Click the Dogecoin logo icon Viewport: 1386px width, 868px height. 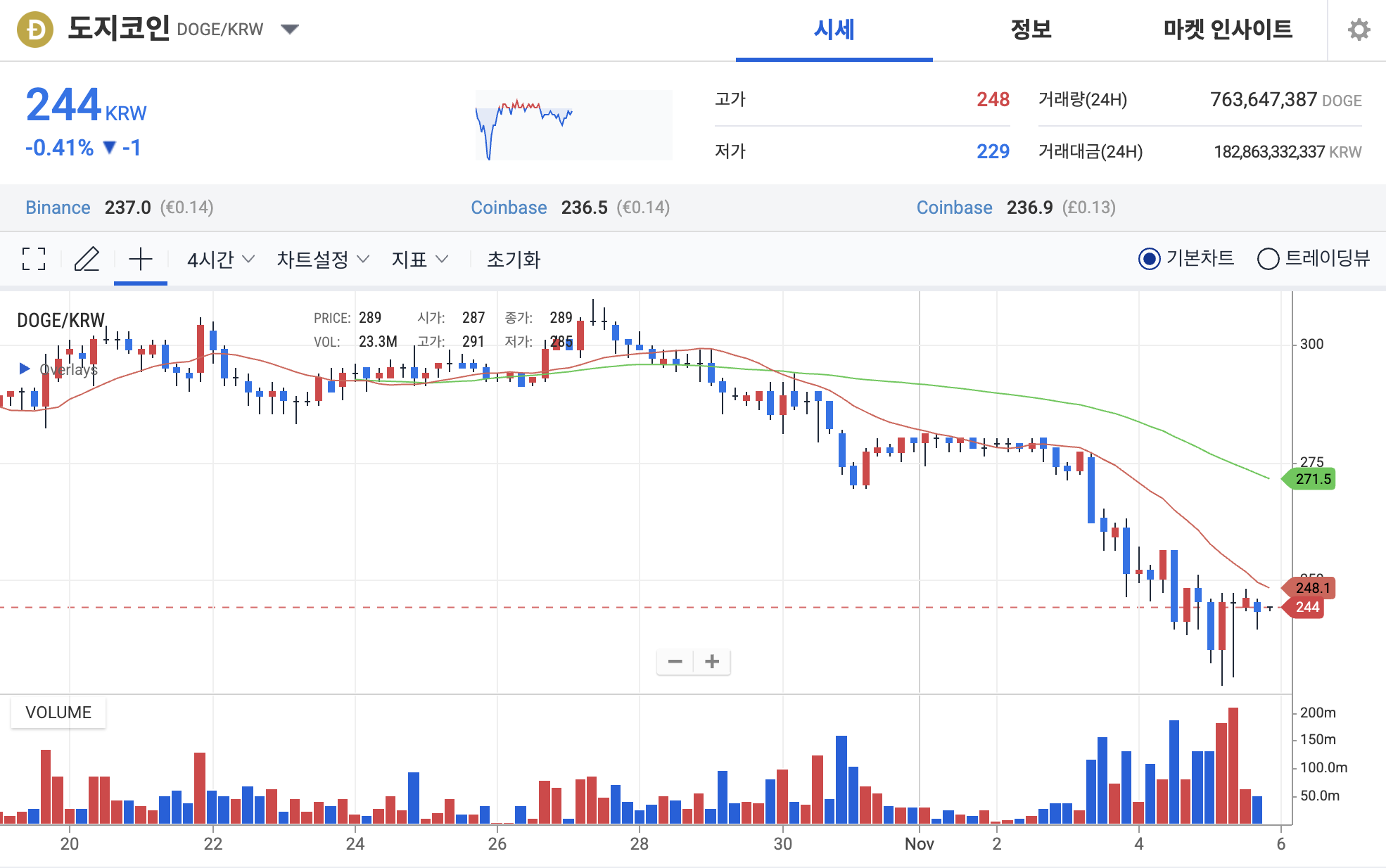(35, 30)
